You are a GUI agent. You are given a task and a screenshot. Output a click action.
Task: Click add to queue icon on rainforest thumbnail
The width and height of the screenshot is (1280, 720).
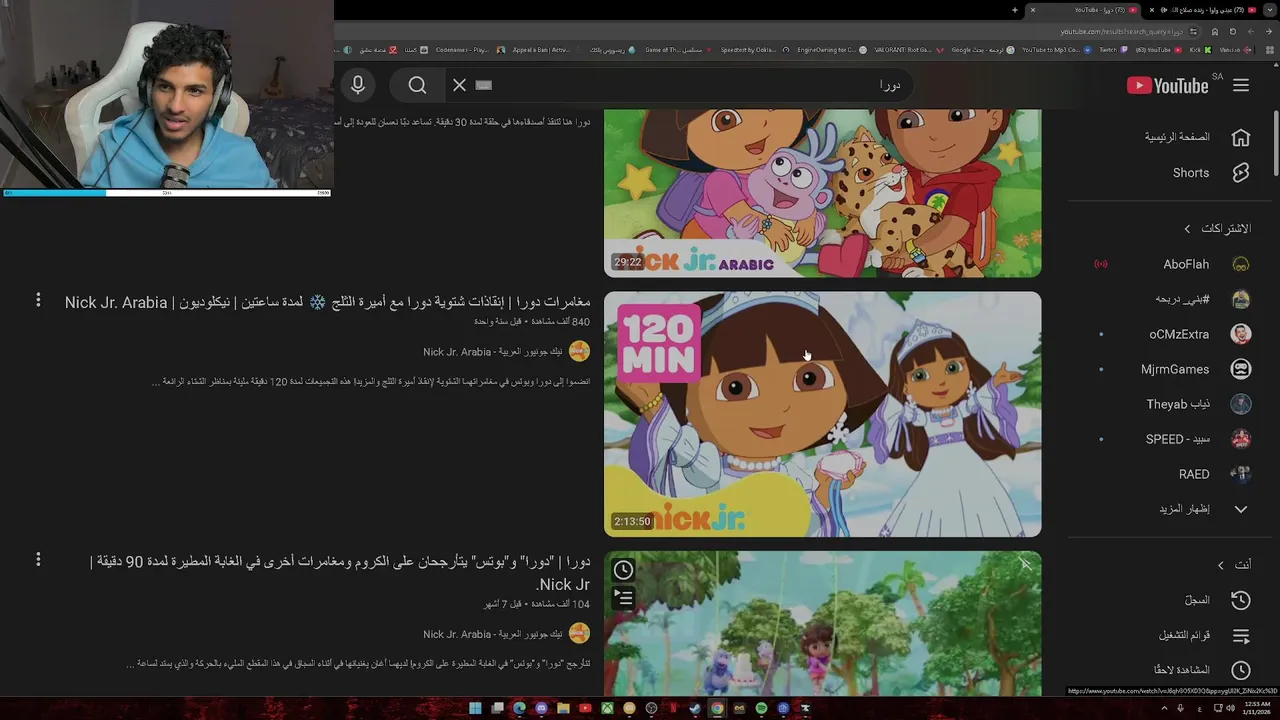pos(623,598)
